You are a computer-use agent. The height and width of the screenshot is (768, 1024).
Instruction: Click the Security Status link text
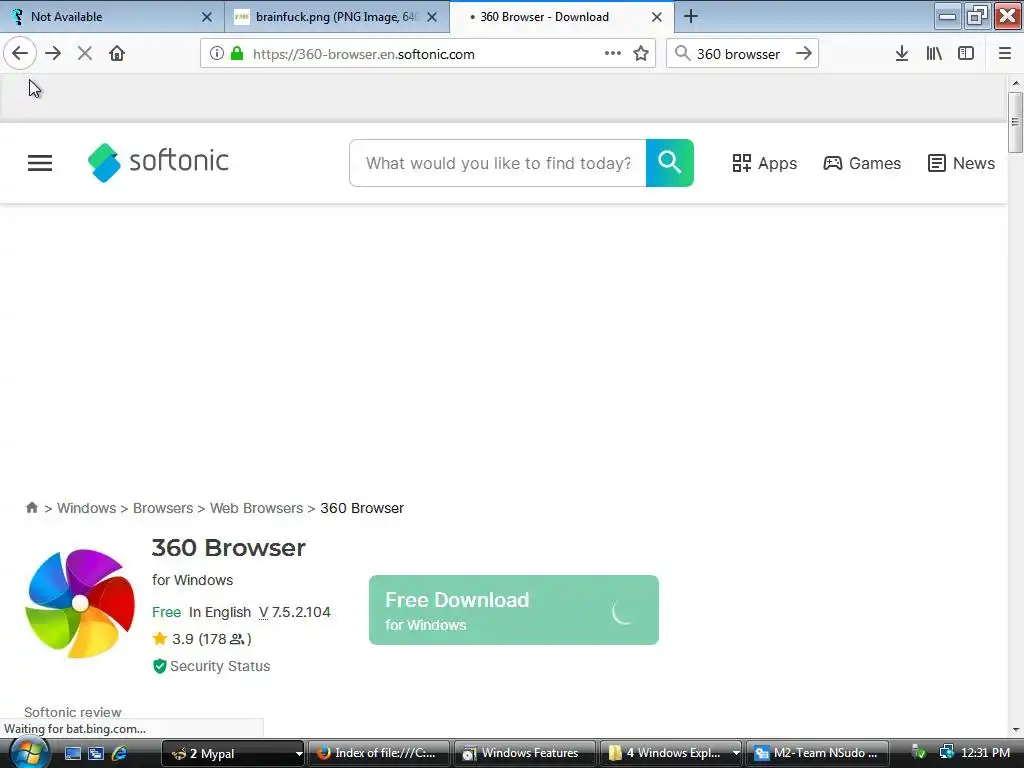pos(220,666)
